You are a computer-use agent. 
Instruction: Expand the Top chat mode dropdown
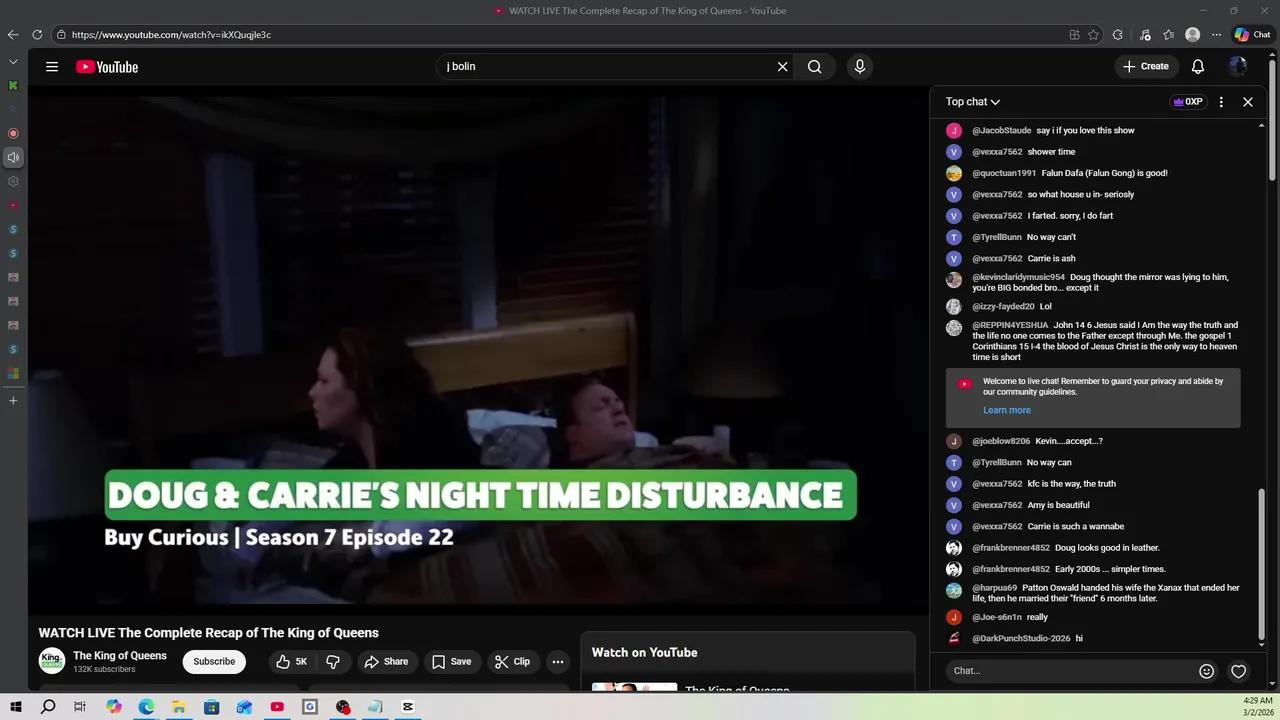973,102
